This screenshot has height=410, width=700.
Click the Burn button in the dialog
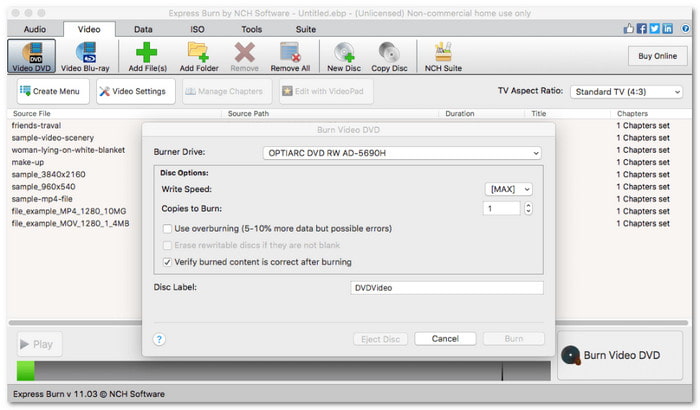click(514, 339)
